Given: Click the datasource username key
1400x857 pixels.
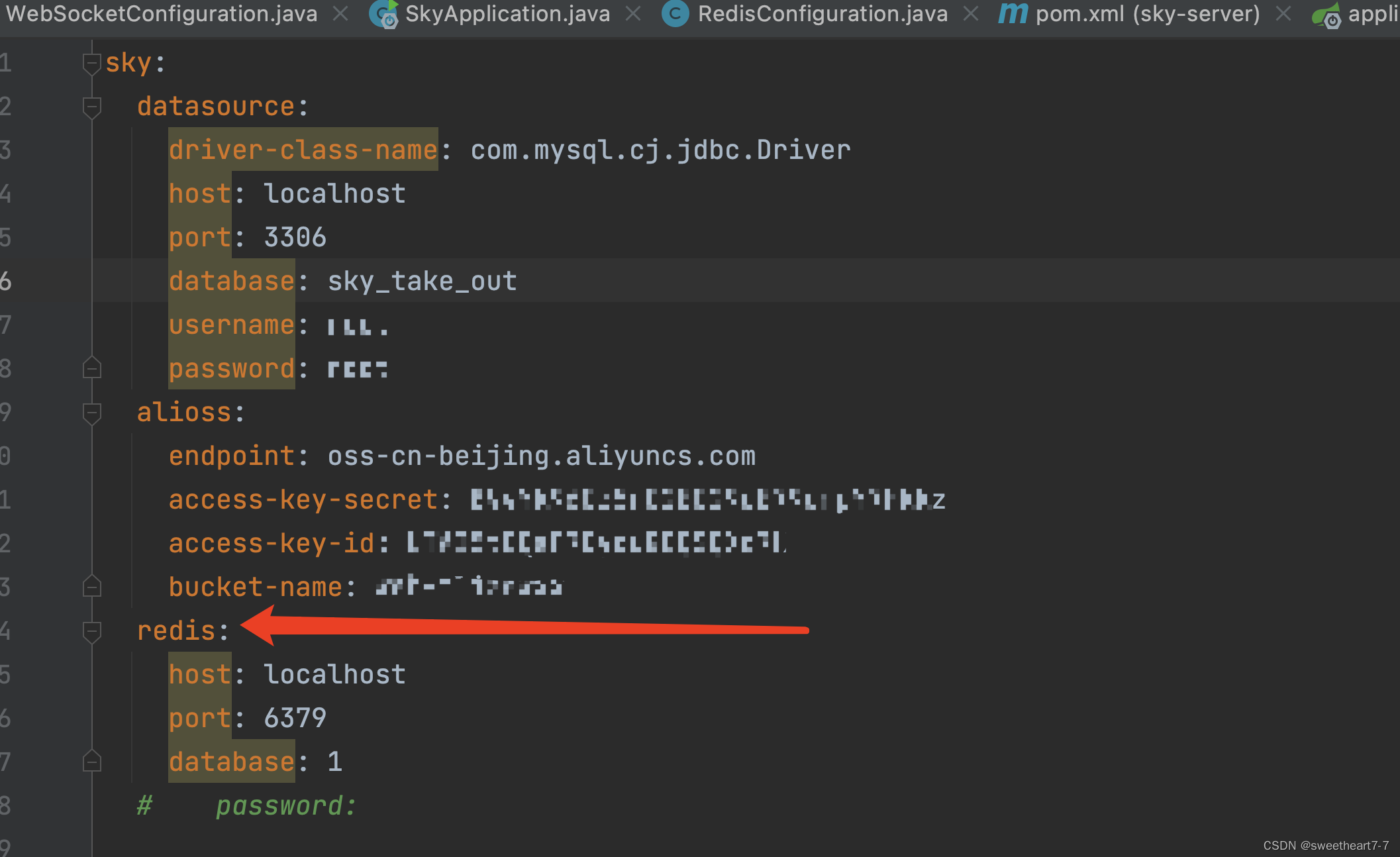Looking at the screenshot, I should [x=232, y=325].
